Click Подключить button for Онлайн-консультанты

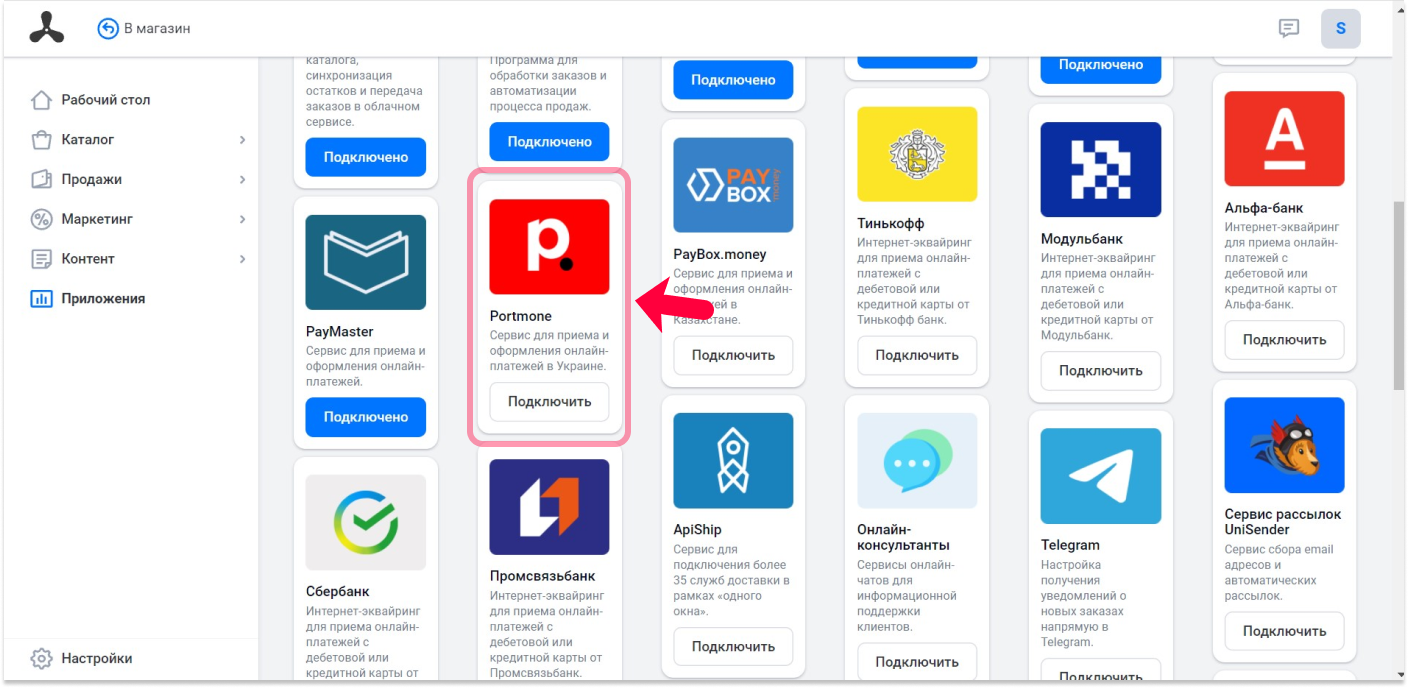(x=917, y=662)
